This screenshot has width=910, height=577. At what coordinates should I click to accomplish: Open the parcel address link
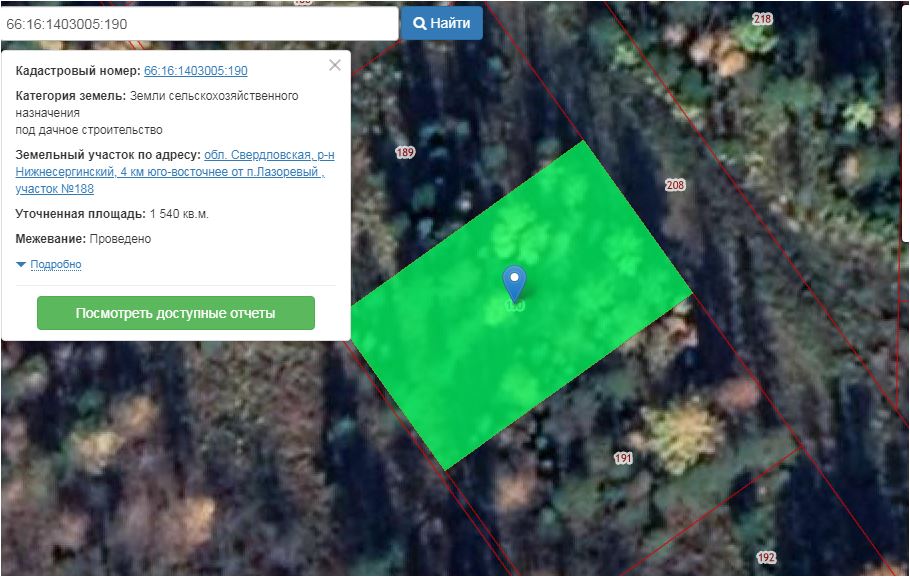[x=175, y=172]
